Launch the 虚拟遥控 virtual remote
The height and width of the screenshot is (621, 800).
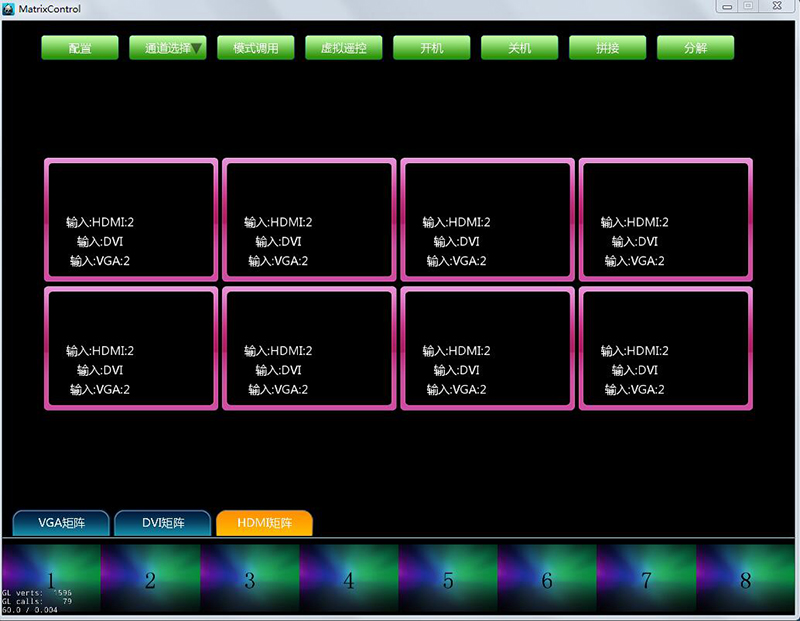coord(344,48)
